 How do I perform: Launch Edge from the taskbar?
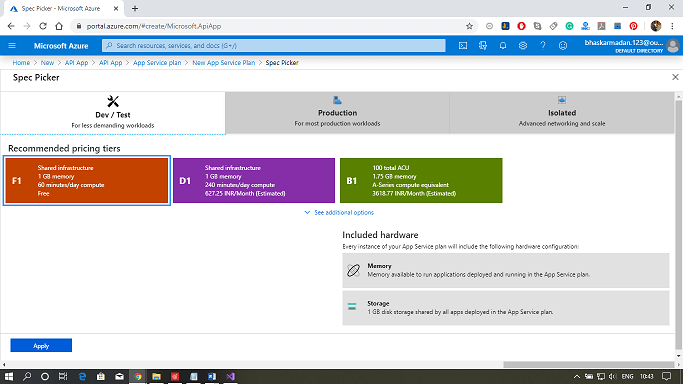point(82,377)
